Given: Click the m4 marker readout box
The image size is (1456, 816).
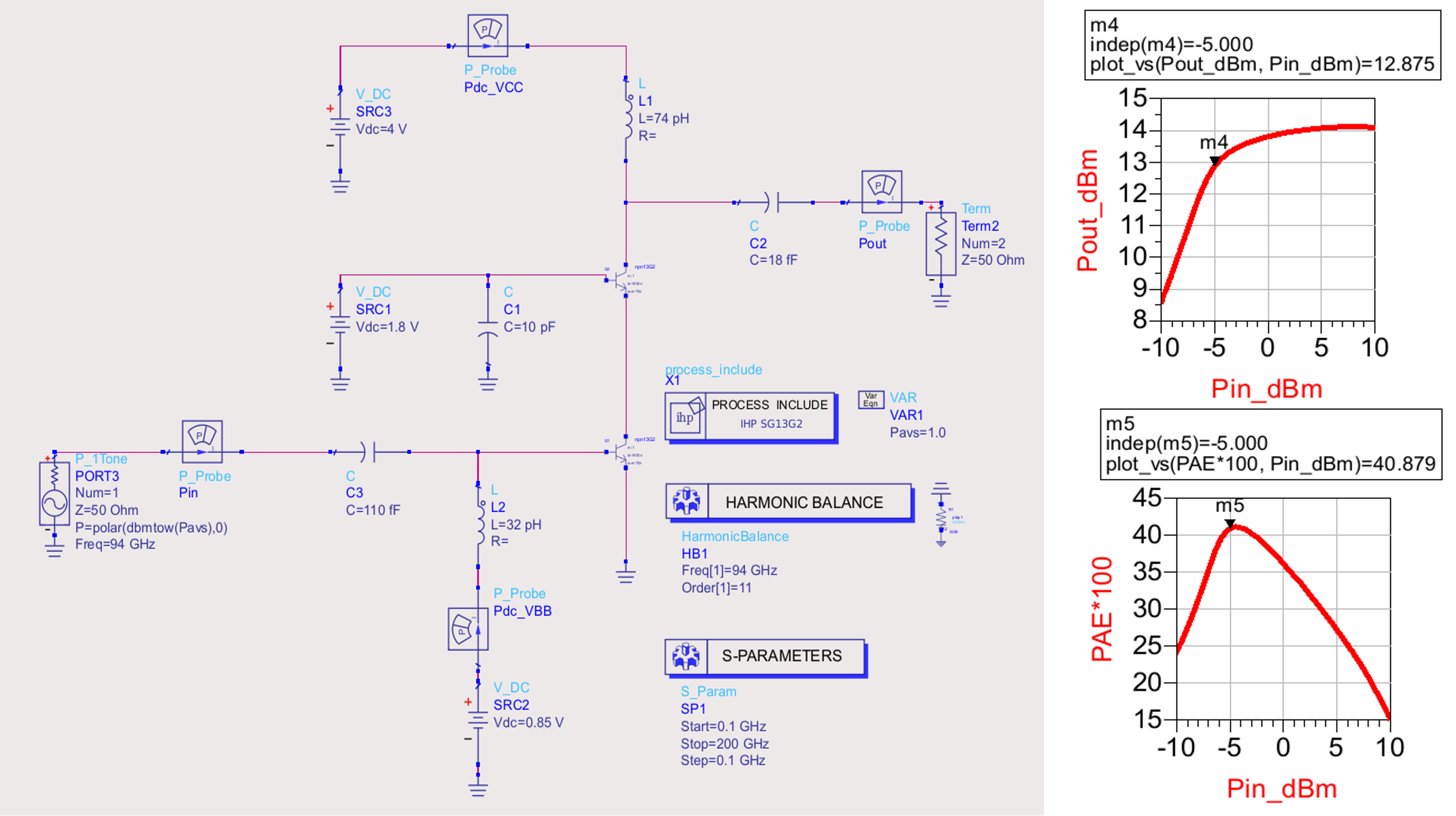Looking at the screenshot, I should (1262, 45).
